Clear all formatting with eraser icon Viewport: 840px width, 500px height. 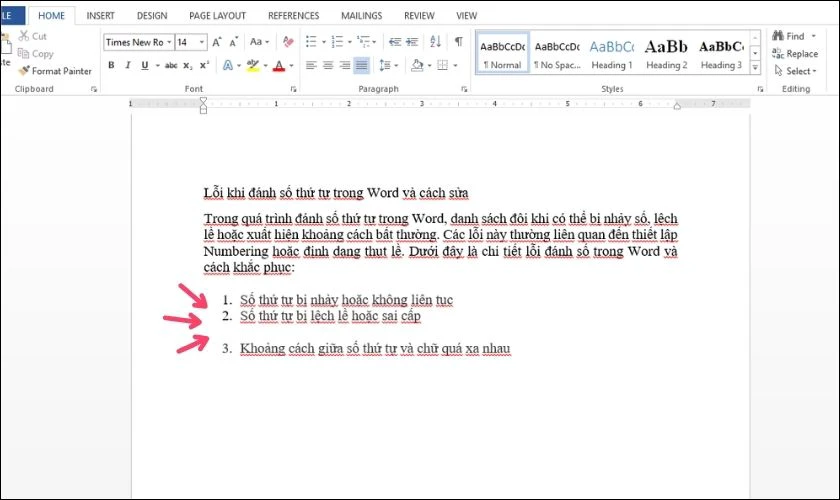(288, 42)
